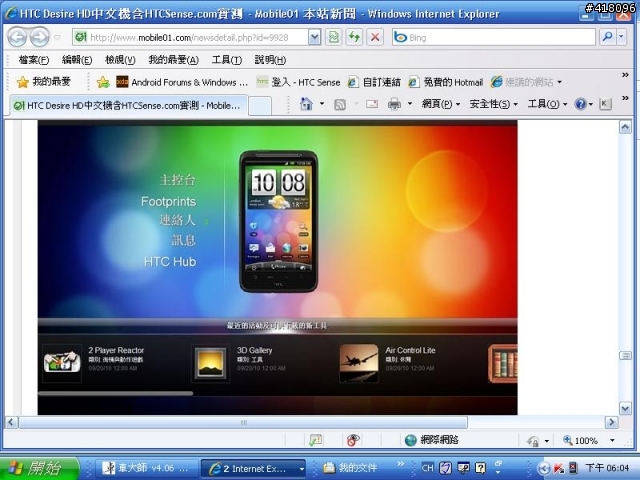Open the 檢視(V) menu
The image size is (640, 480).
tap(120, 60)
